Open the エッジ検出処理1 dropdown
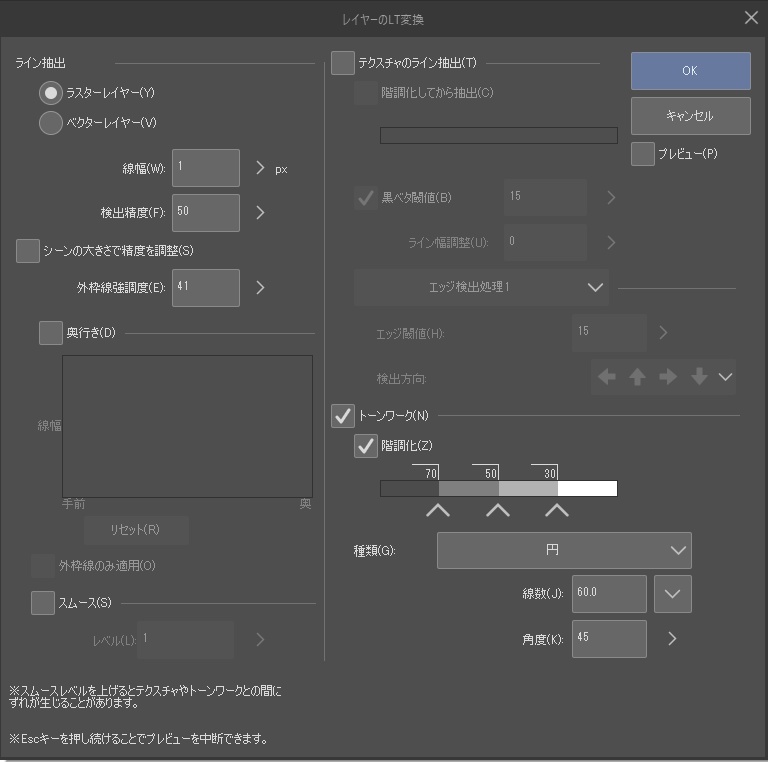This screenshot has height=762, width=768. [x=481, y=287]
